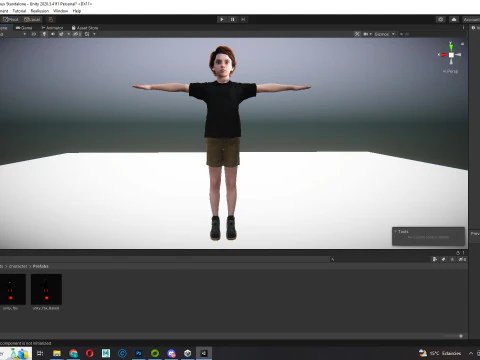
Task: Click the character folder in the breadcrumb
Action: pos(18,266)
